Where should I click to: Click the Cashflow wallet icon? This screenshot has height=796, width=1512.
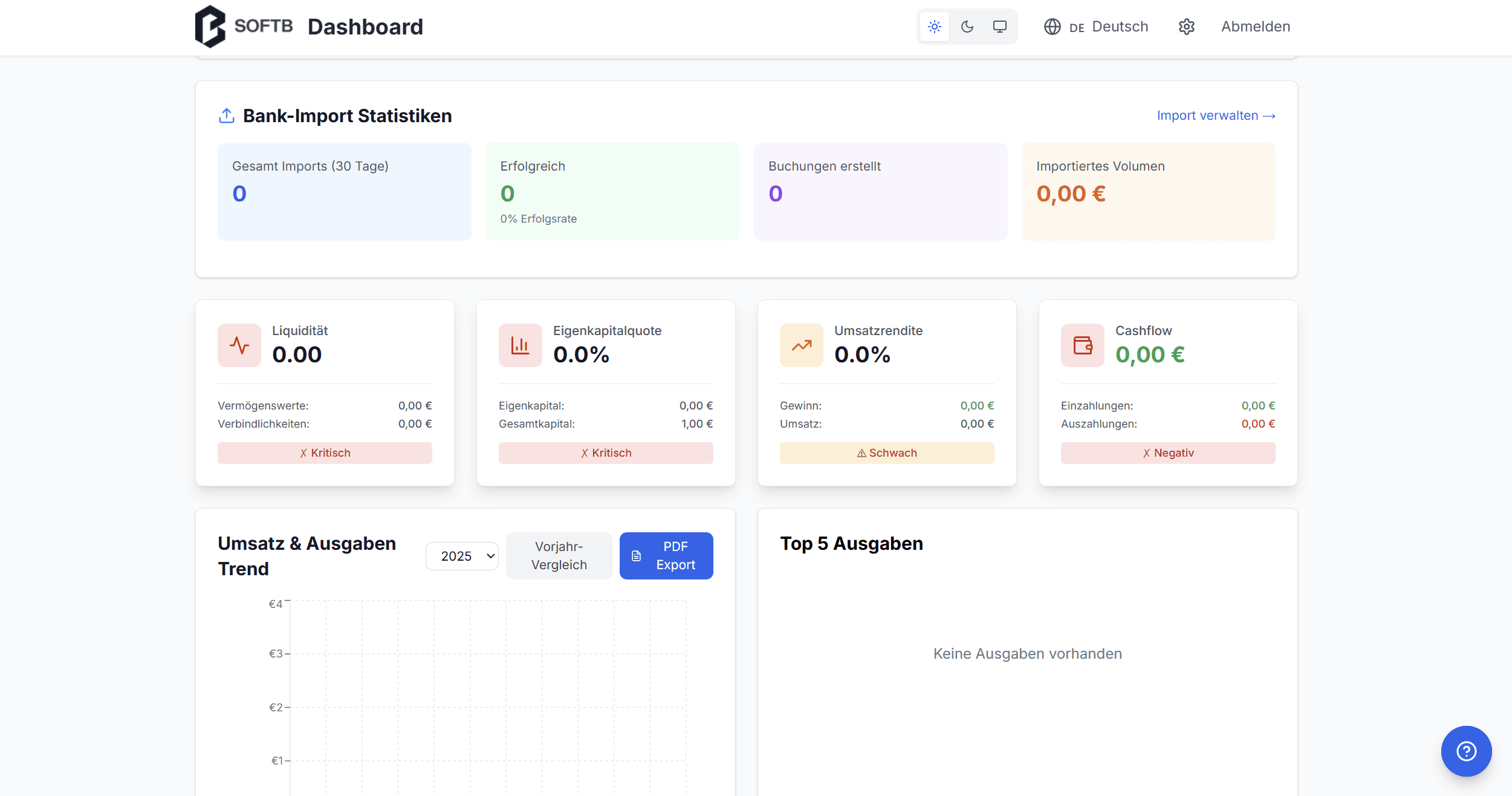tap(1083, 345)
